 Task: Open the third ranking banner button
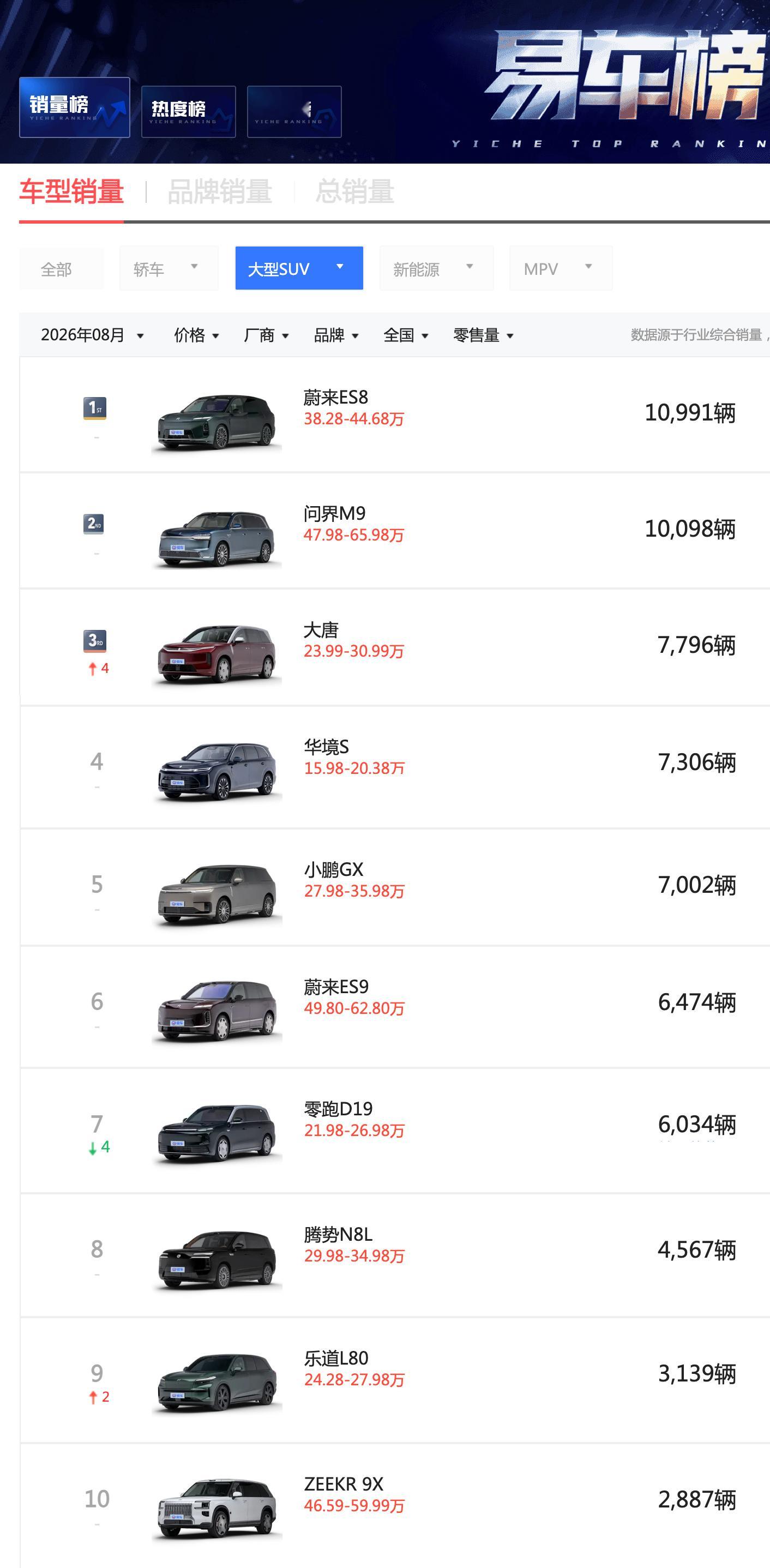point(294,111)
